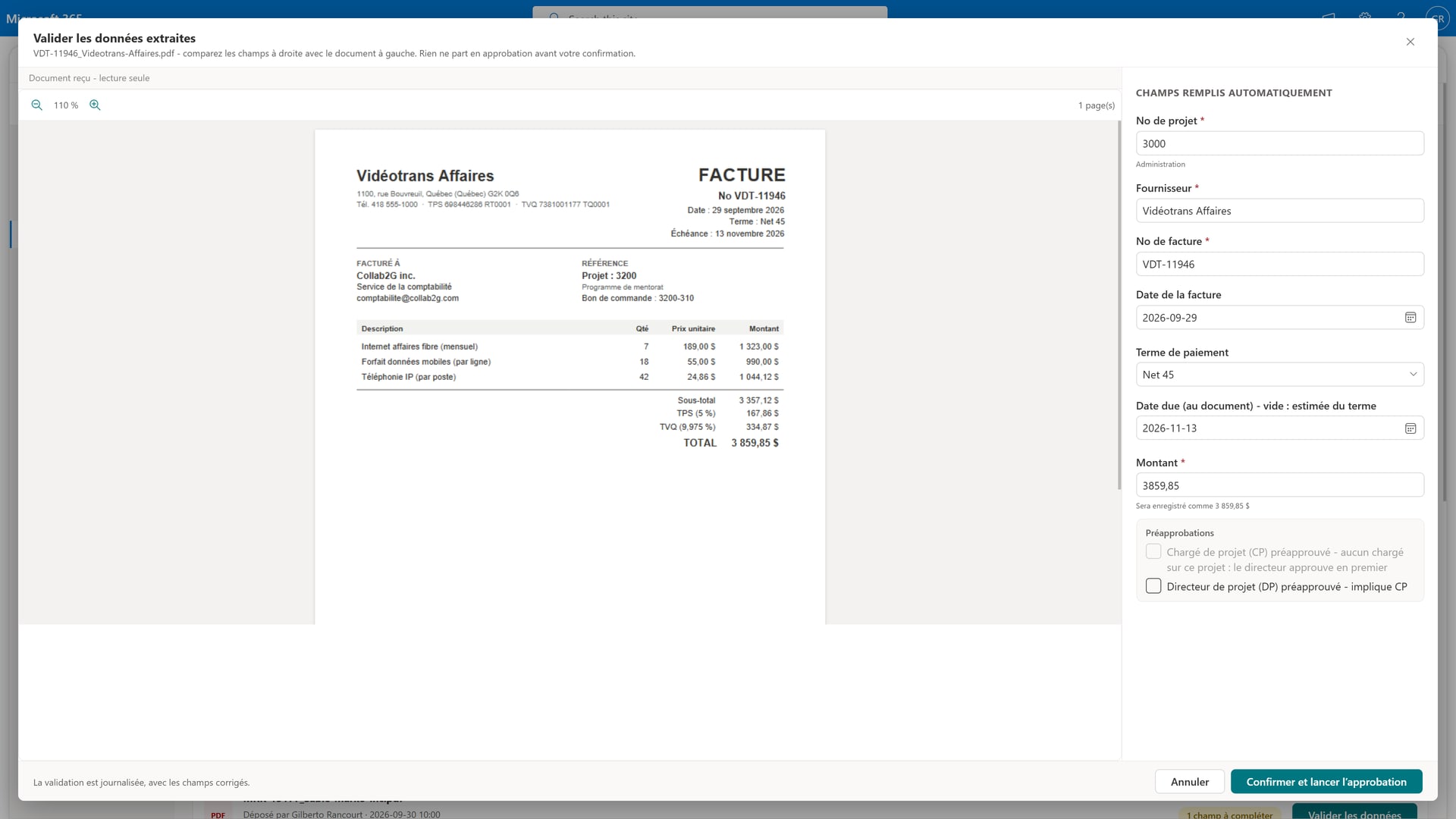Click the No de projet field
The width and height of the screenshot is (1456, 819).
(x=1280, y=143)
